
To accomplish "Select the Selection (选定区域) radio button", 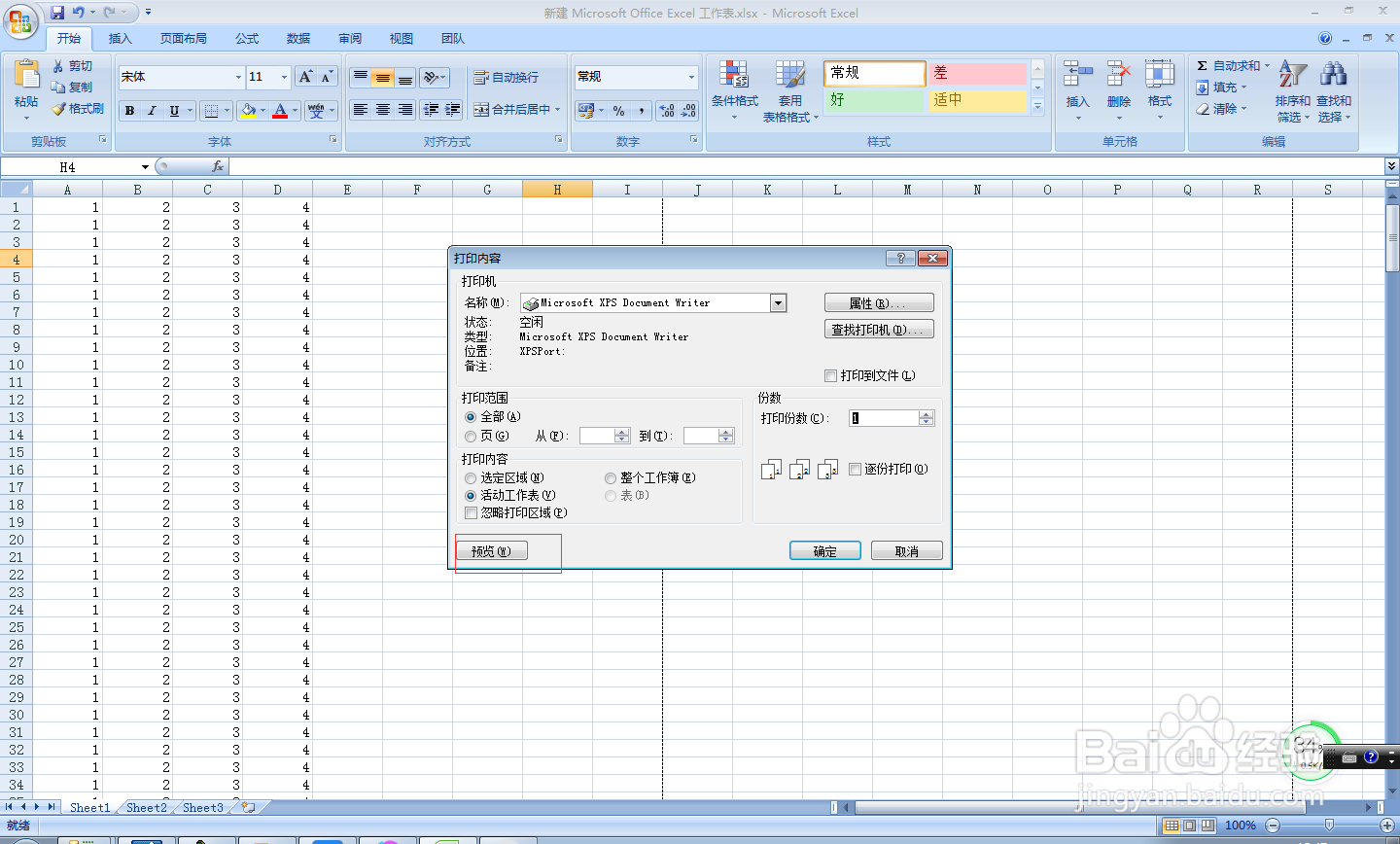I will [471, 478].
